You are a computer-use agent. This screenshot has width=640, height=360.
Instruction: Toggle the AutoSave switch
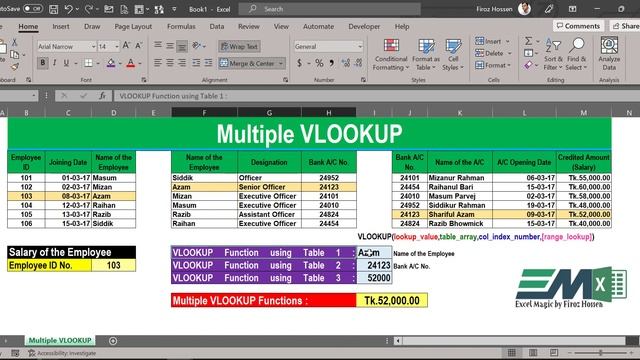32,9
